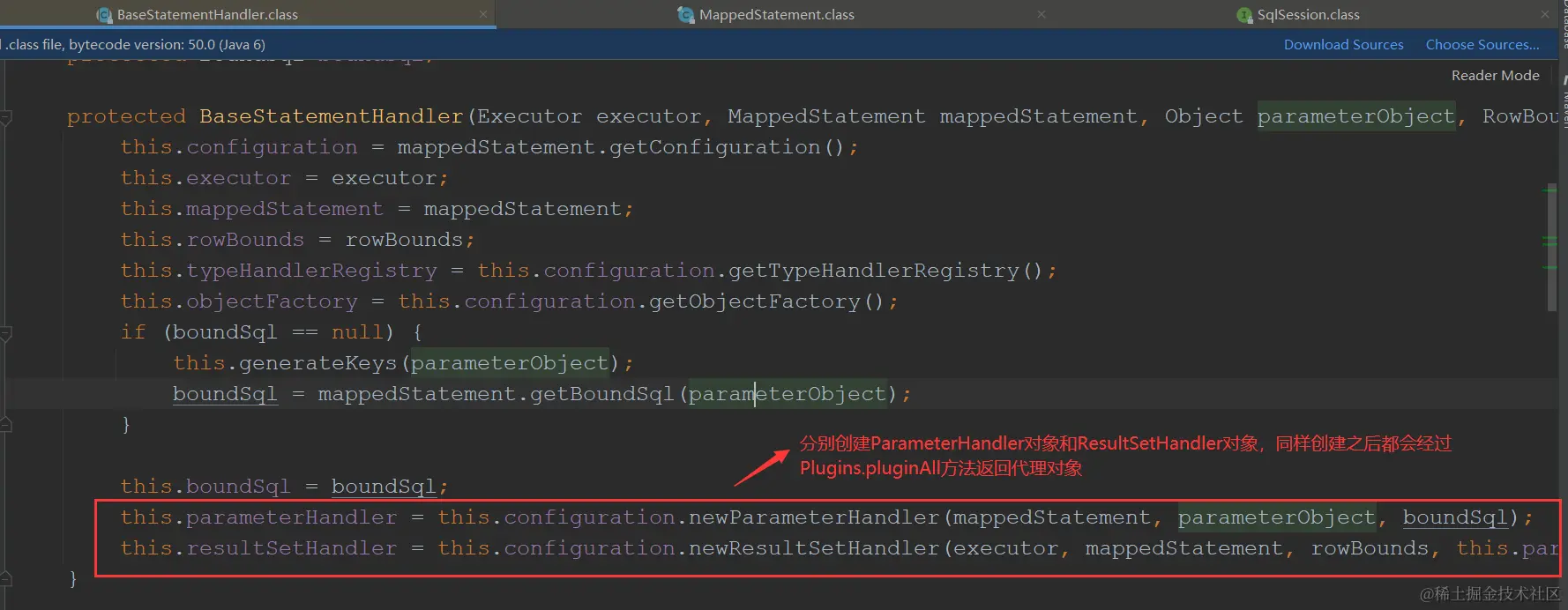
Task: Click the SqlSession interface file icon
Action: point(1244,15)
